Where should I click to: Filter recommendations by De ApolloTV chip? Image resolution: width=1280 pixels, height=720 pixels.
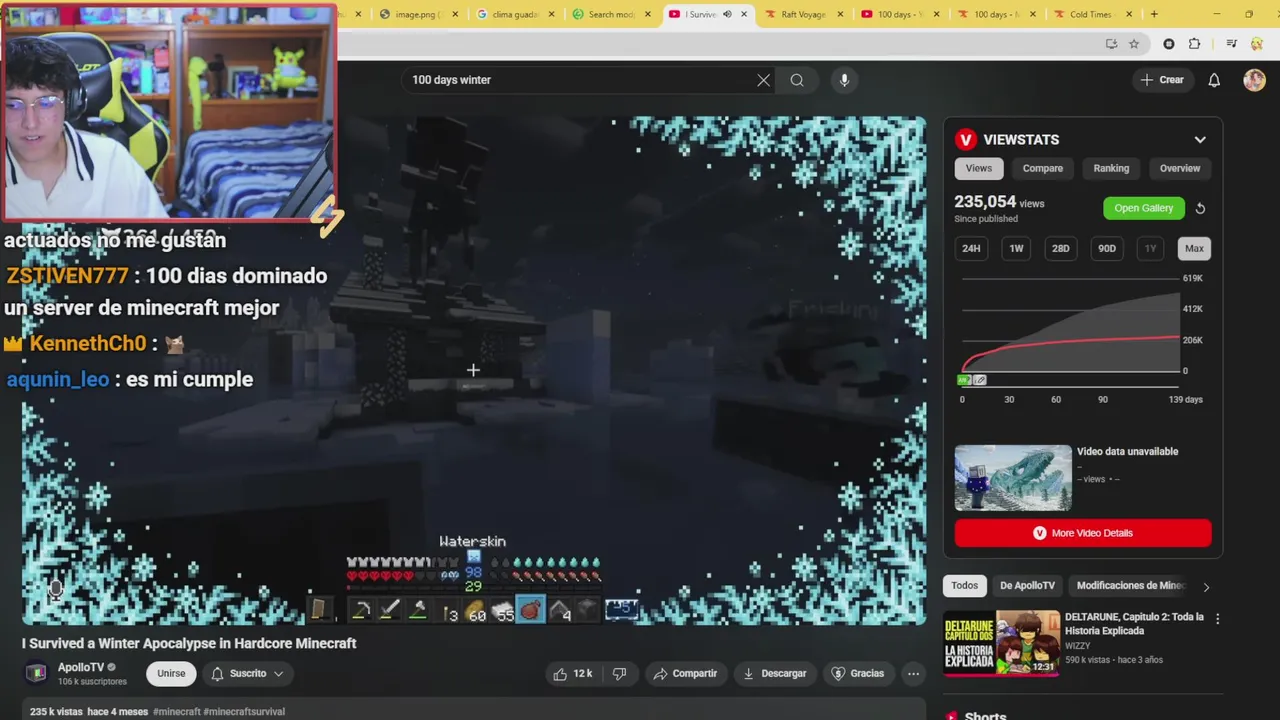tap(1027, 586)
